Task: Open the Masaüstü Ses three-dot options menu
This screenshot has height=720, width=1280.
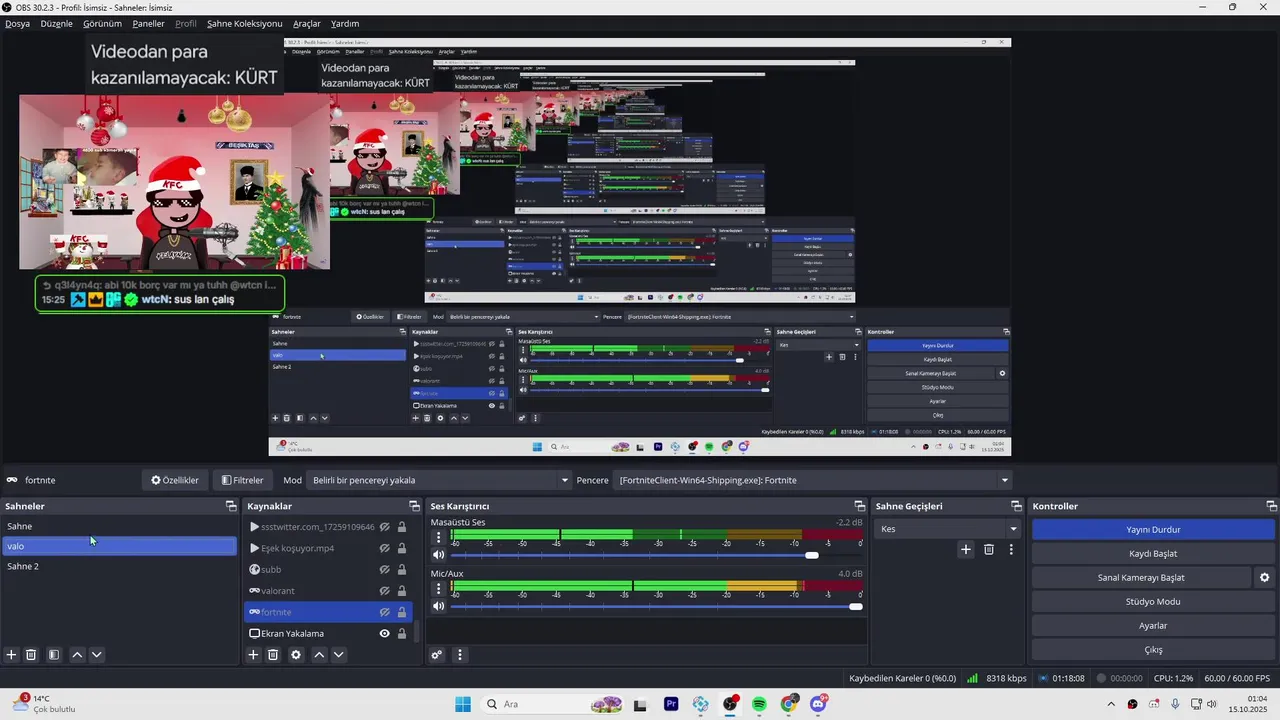Action: tap(438, 537)
